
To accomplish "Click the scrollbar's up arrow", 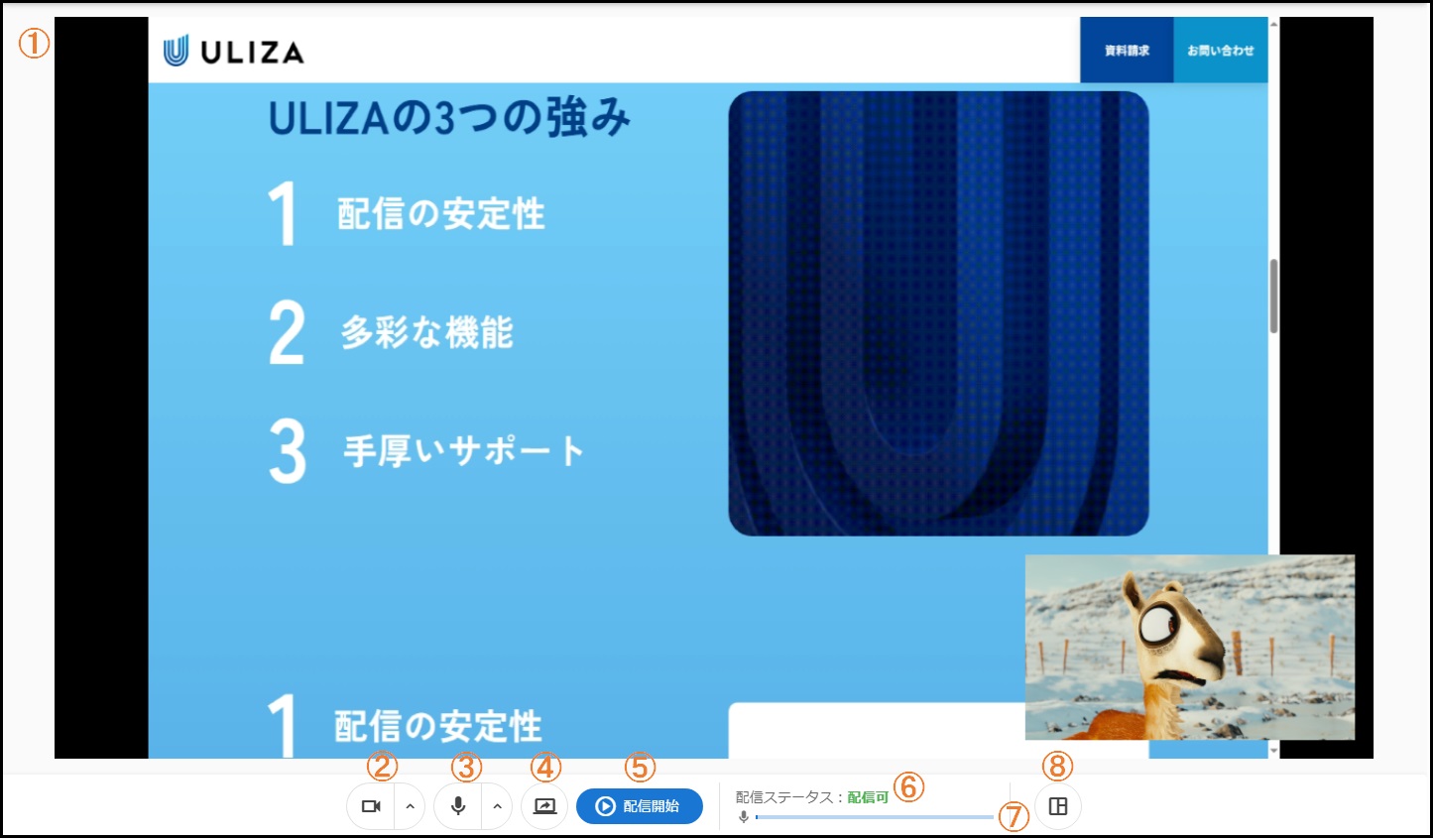I will click(1273, 24).
